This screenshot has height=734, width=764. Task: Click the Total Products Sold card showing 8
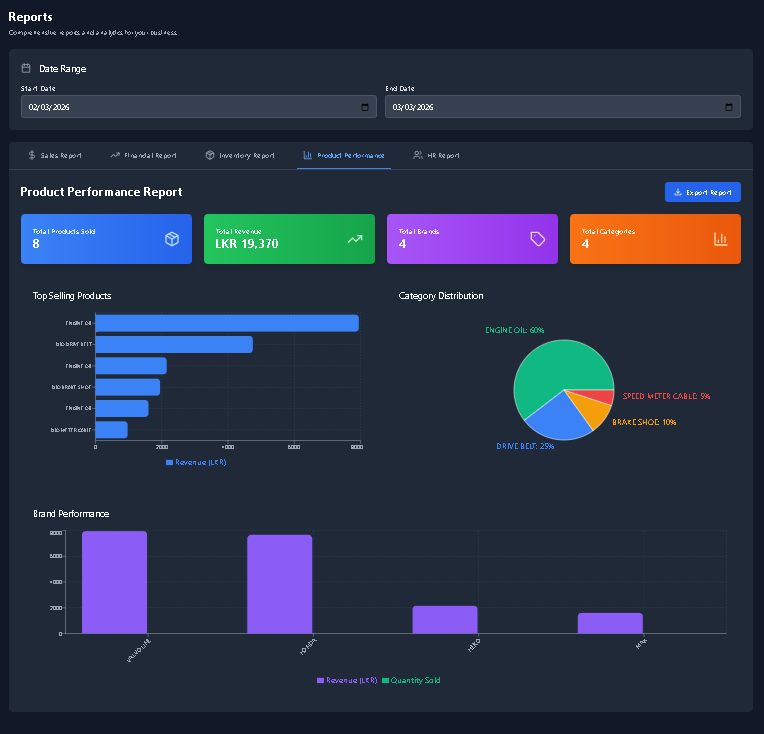[106, 239]
